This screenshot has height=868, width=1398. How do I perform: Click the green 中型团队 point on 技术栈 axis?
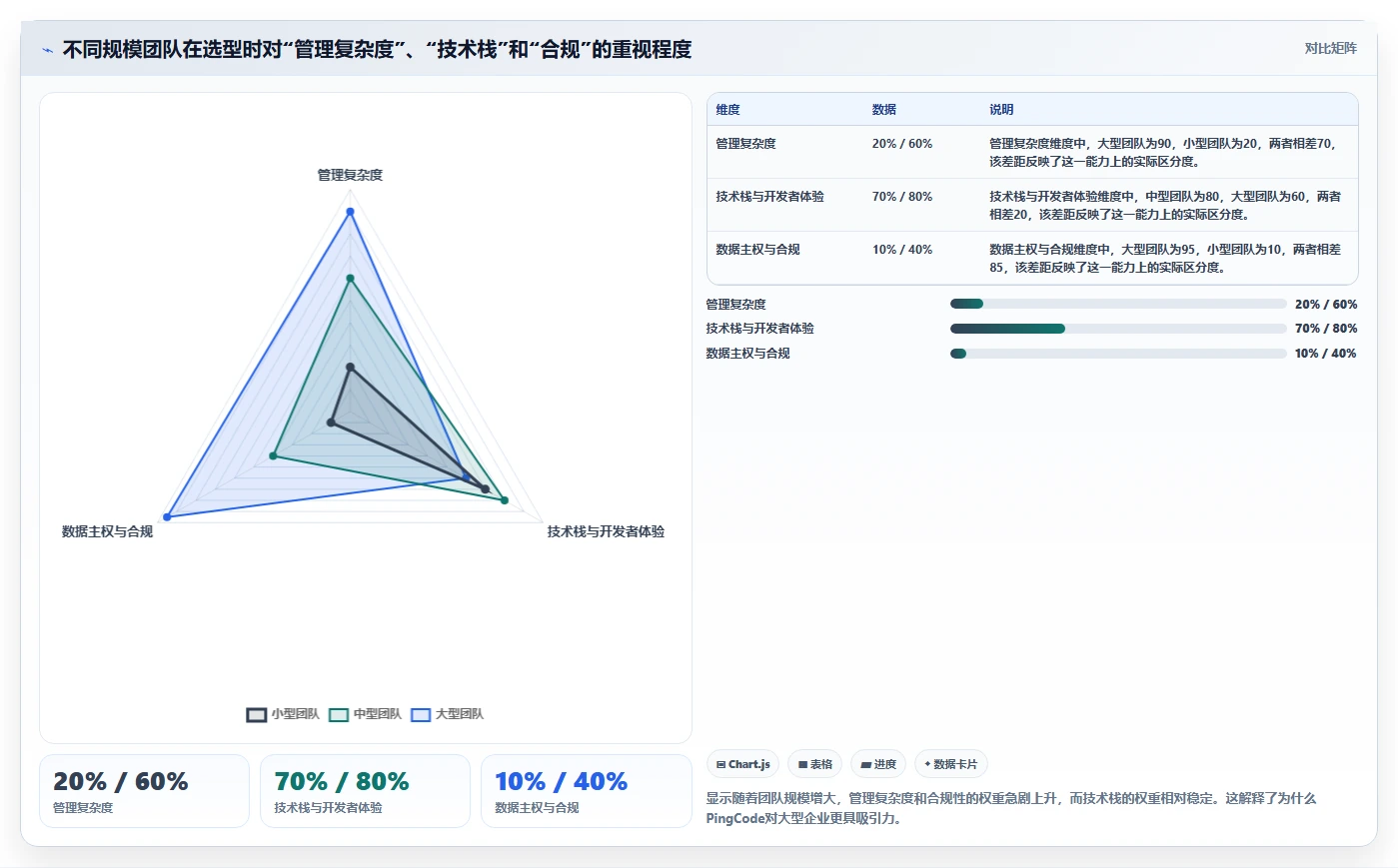[x=505, y=500]
